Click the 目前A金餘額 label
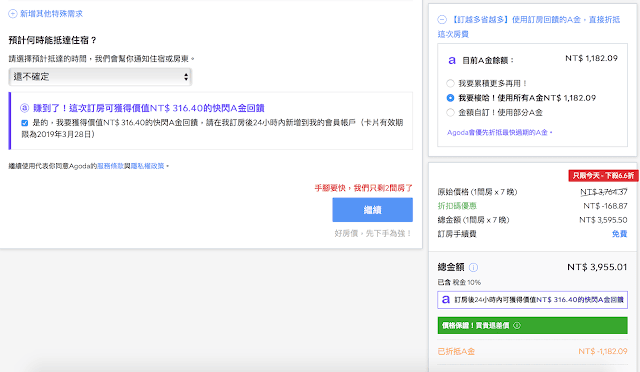This screenshot has width=640, height=372. pos(488,60)
